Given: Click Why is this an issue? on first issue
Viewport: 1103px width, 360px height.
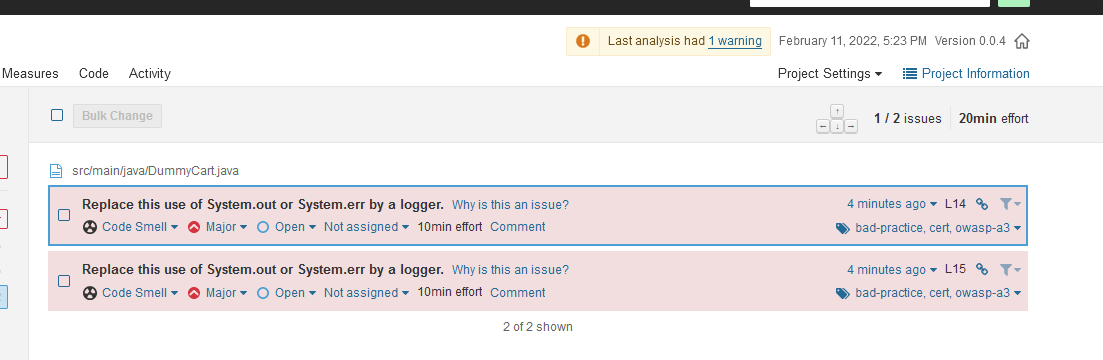Looking at the screenshot, I should click(x=510, y=205).
